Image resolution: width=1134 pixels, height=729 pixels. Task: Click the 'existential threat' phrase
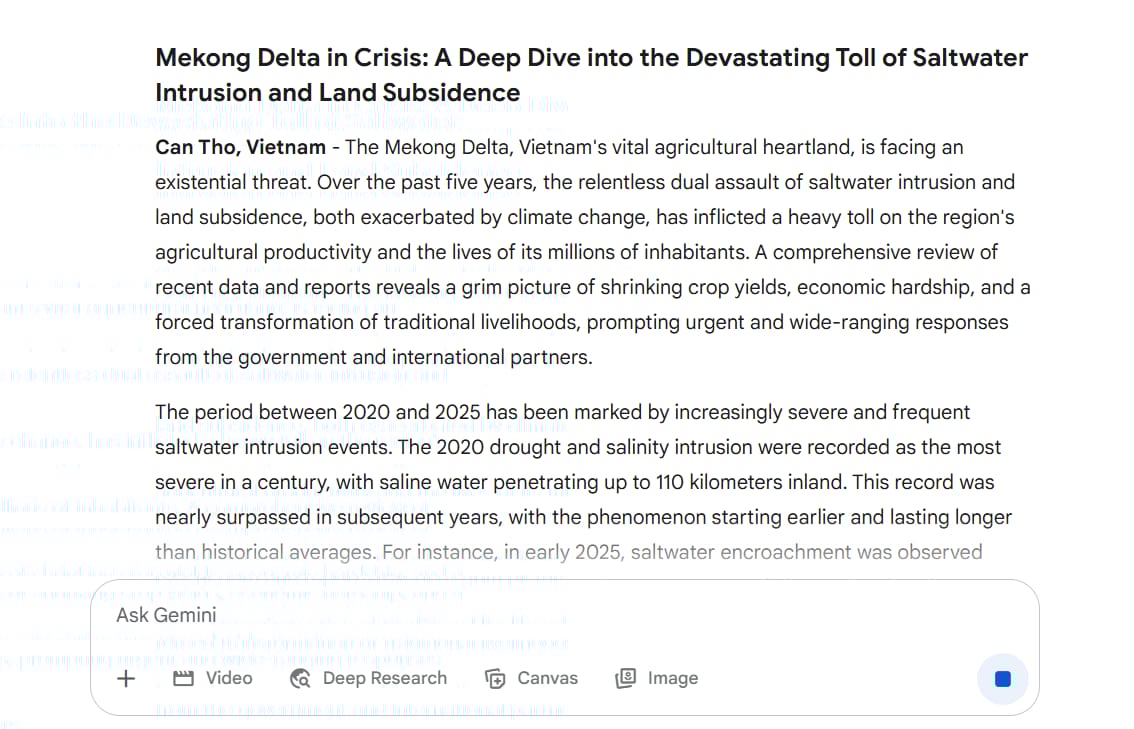pos(233,182)
